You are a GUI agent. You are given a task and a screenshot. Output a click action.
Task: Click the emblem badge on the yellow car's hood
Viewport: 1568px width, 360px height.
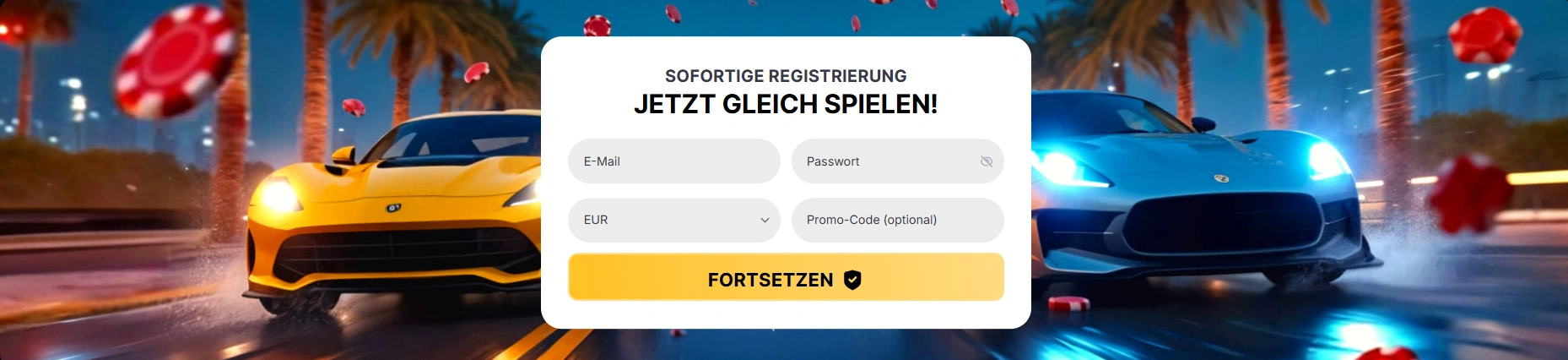pos(393,207)
